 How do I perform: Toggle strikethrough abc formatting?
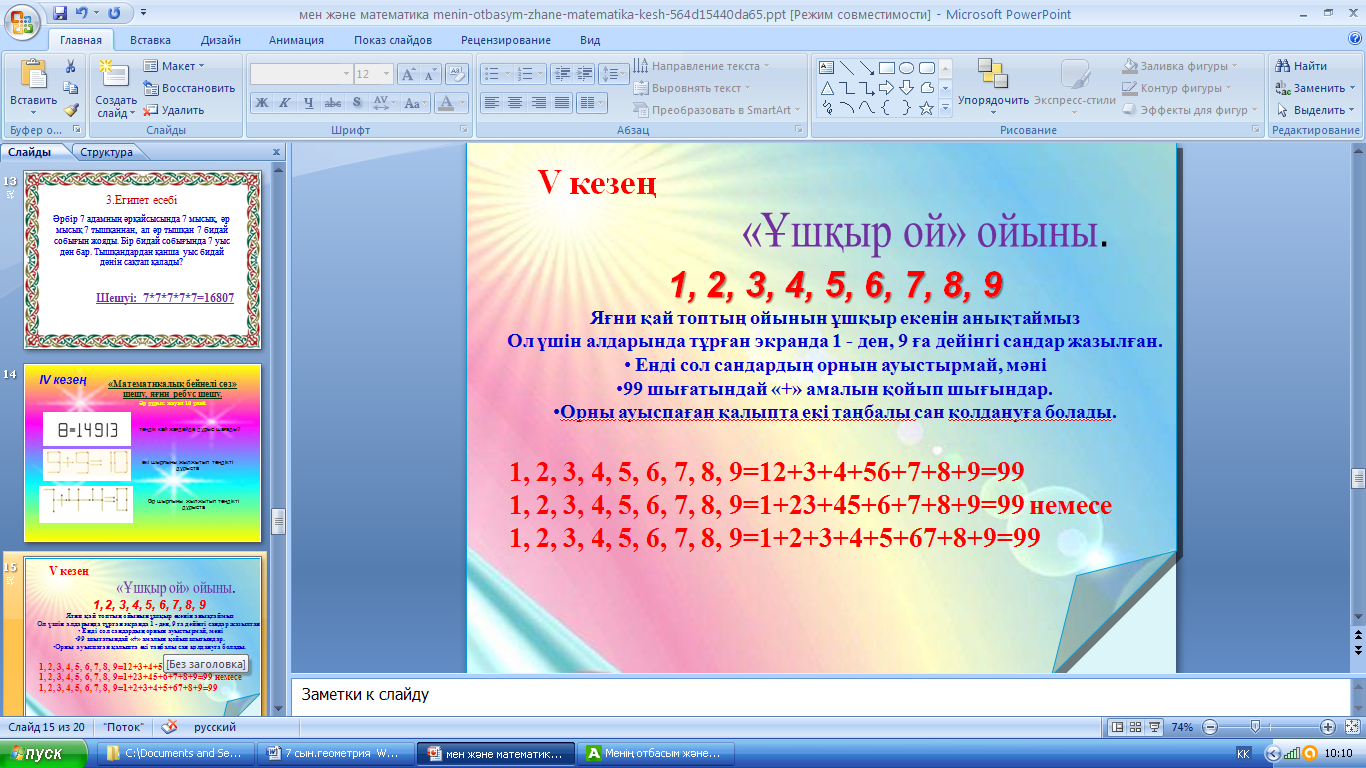[x=333, y=102]
